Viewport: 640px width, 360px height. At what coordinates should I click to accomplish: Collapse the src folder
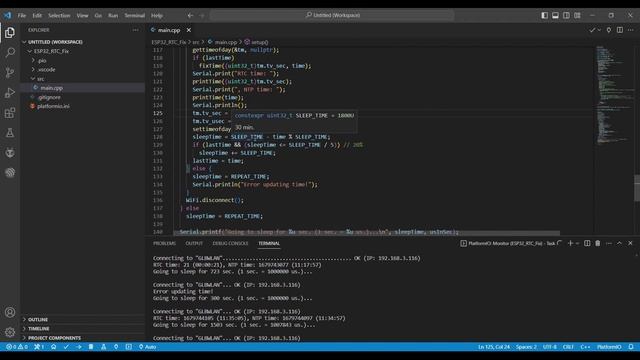tap(40, 79)
